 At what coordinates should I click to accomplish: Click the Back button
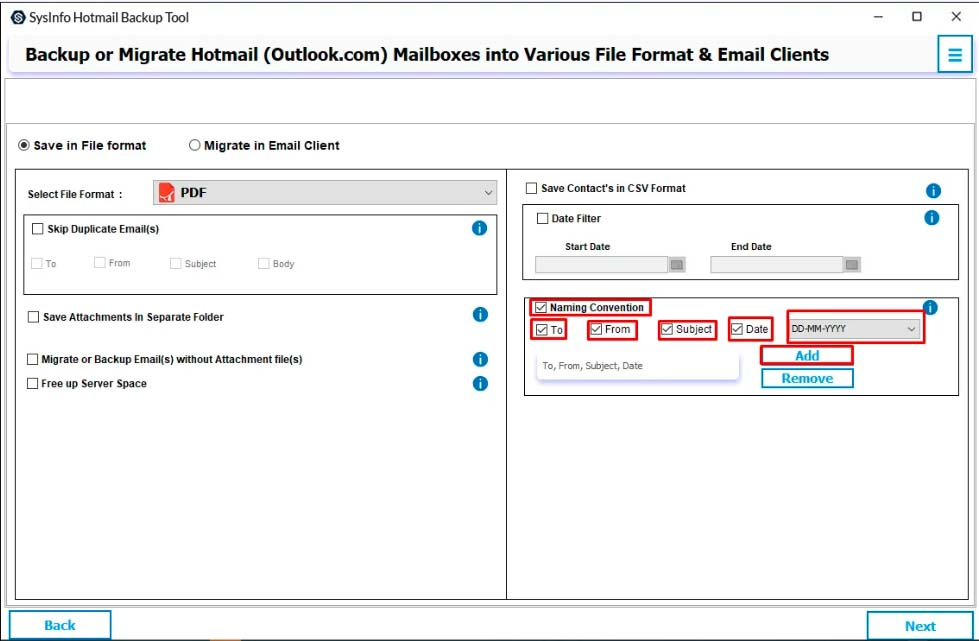click(x=60, y=625)
